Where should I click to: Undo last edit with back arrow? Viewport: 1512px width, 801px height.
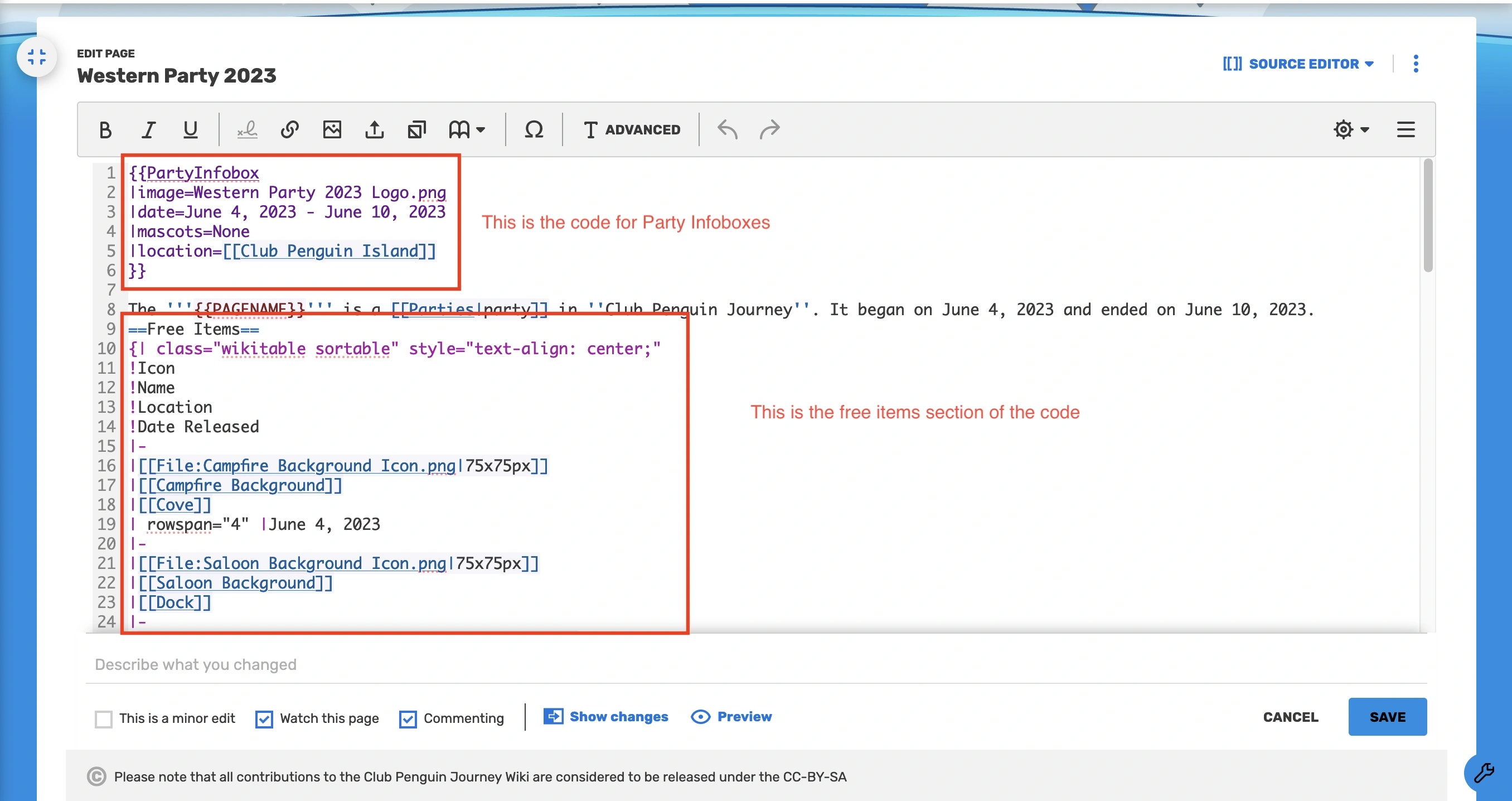tap(727, 129)
